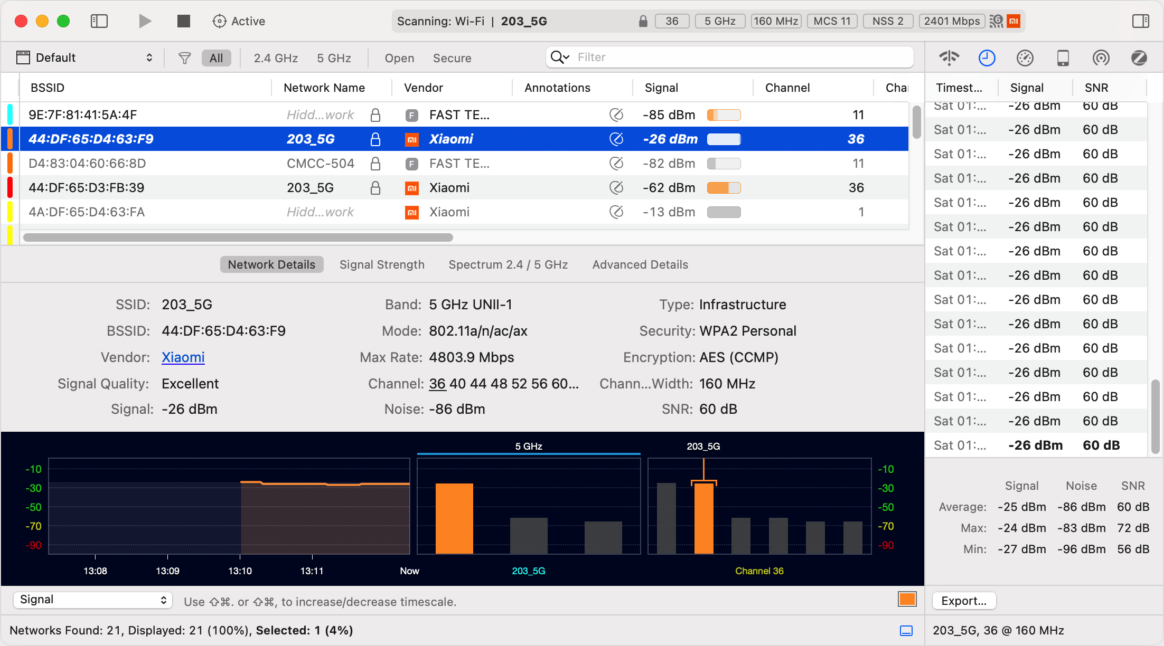
Task: Click annotation icon for 4A:DF:65:D4:63:FA row
Action: click(616, 212)
